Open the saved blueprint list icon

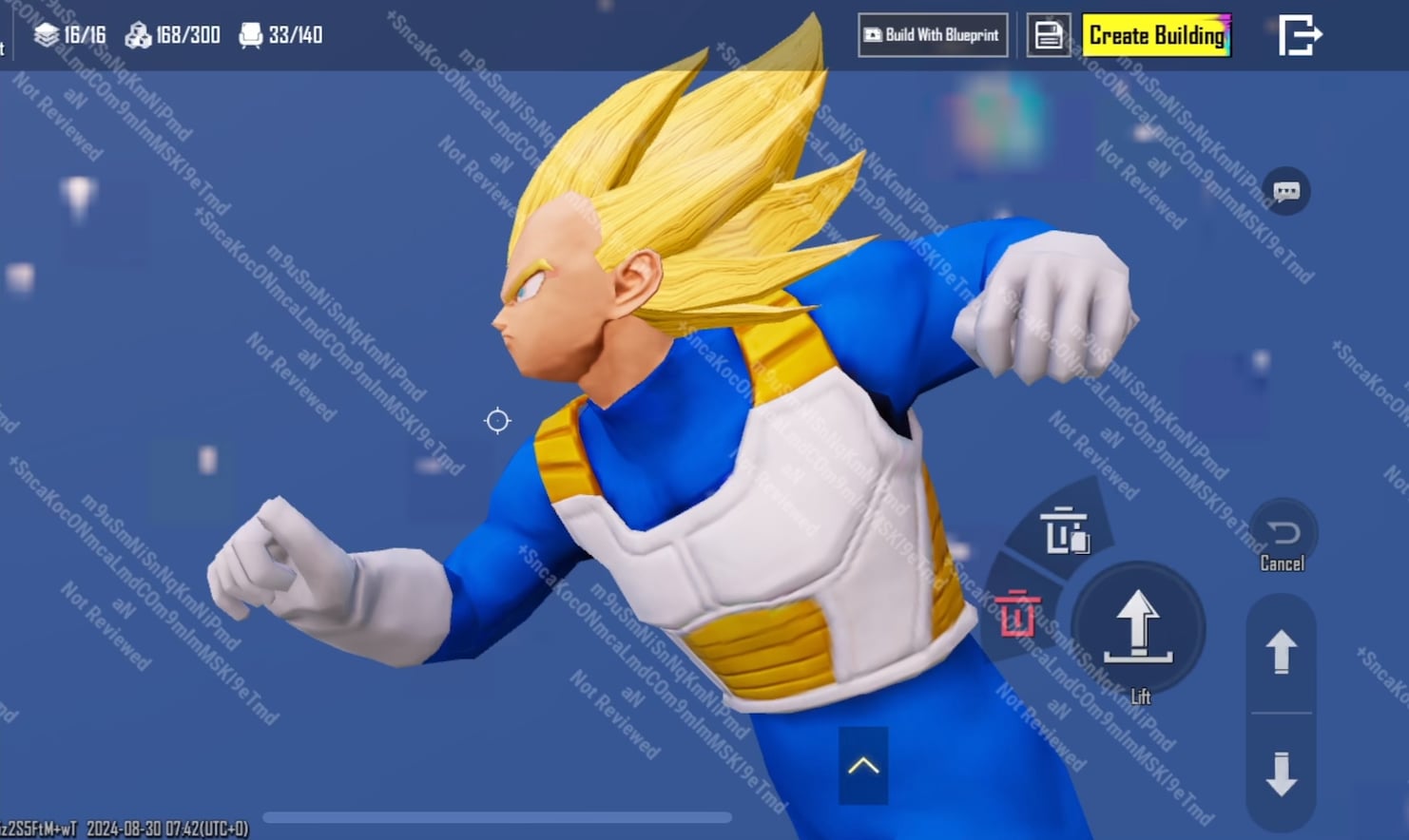[x=1049, y=35]
